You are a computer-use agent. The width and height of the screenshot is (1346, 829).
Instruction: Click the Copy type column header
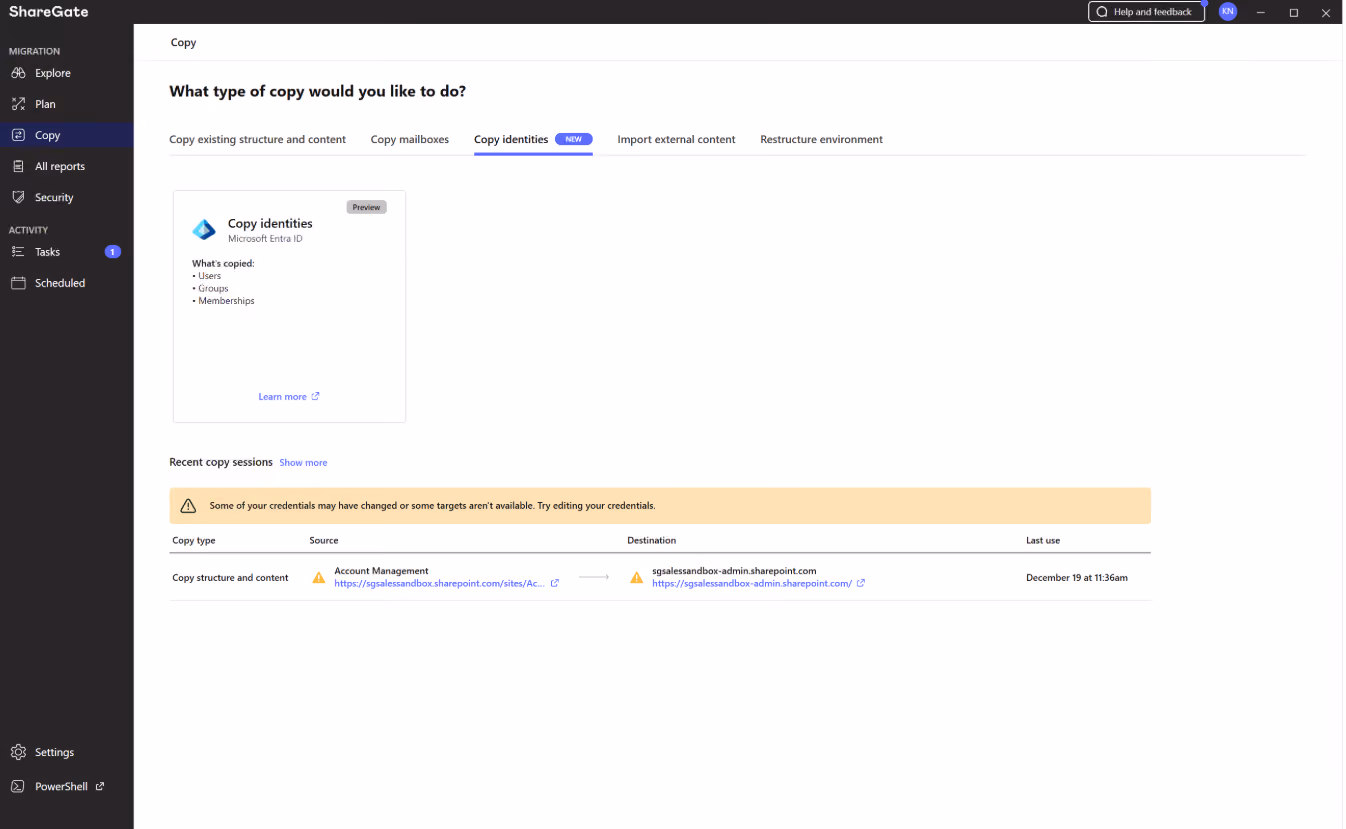point(194,540)
